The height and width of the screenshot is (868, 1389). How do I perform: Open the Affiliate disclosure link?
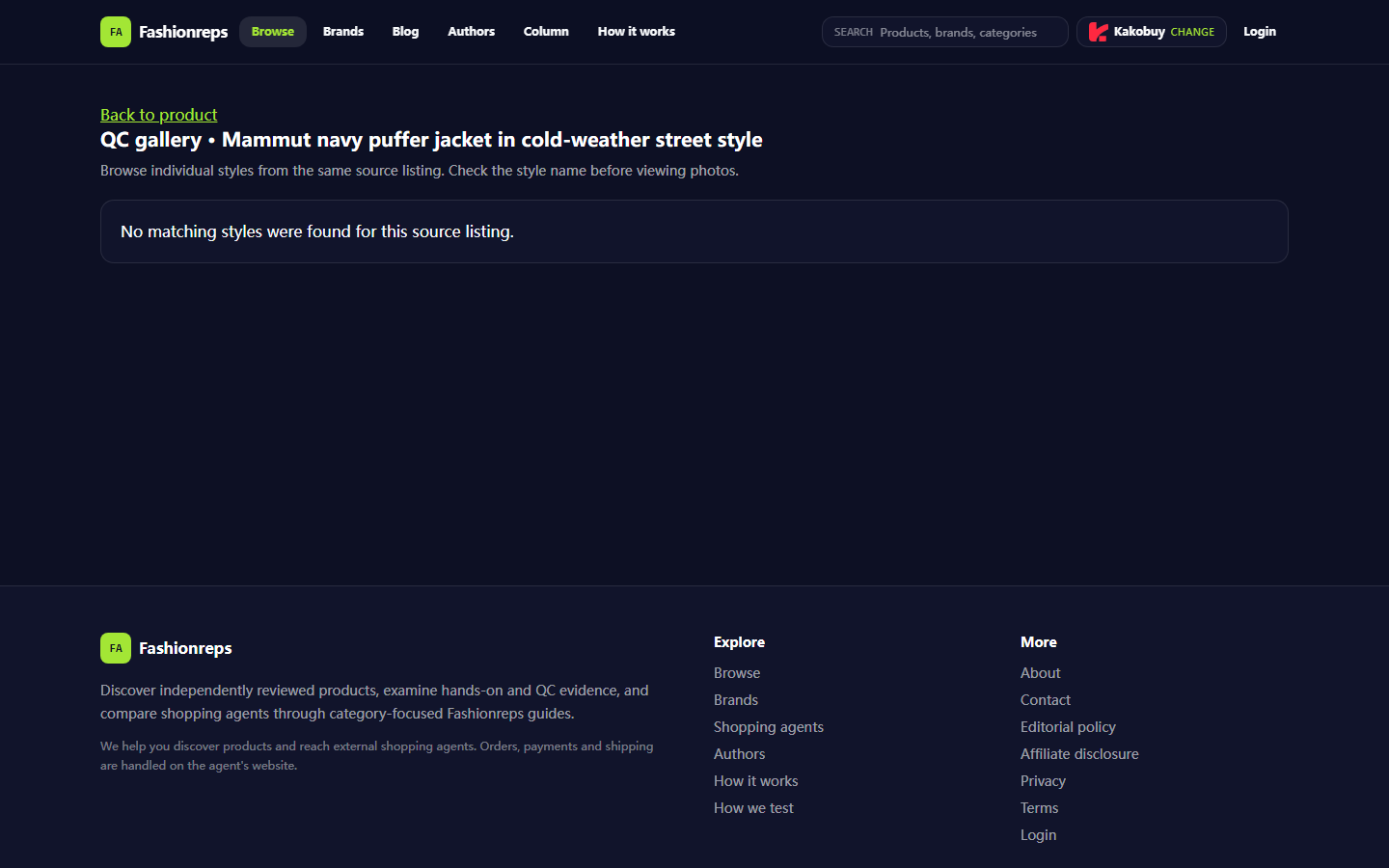[x=1079, y=754]
